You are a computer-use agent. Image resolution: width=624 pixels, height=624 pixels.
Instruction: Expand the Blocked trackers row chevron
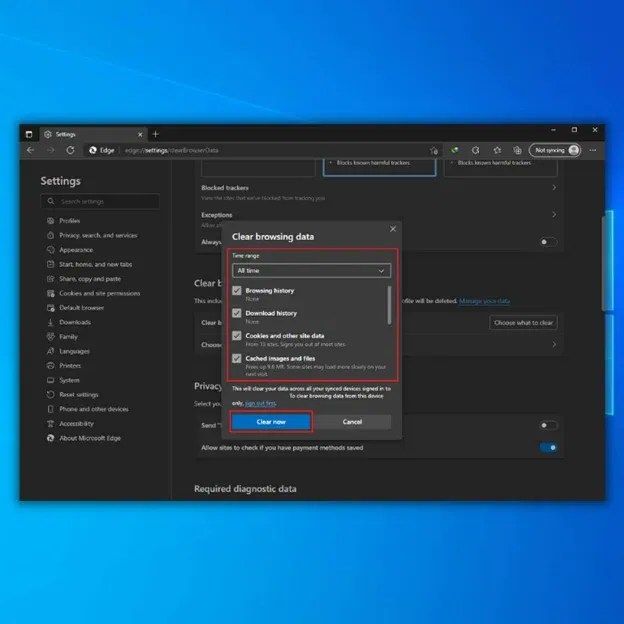[x=554, y=187]
